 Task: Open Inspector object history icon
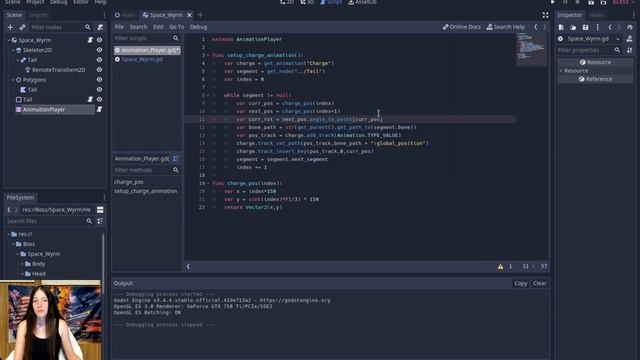tap(630, 27)
